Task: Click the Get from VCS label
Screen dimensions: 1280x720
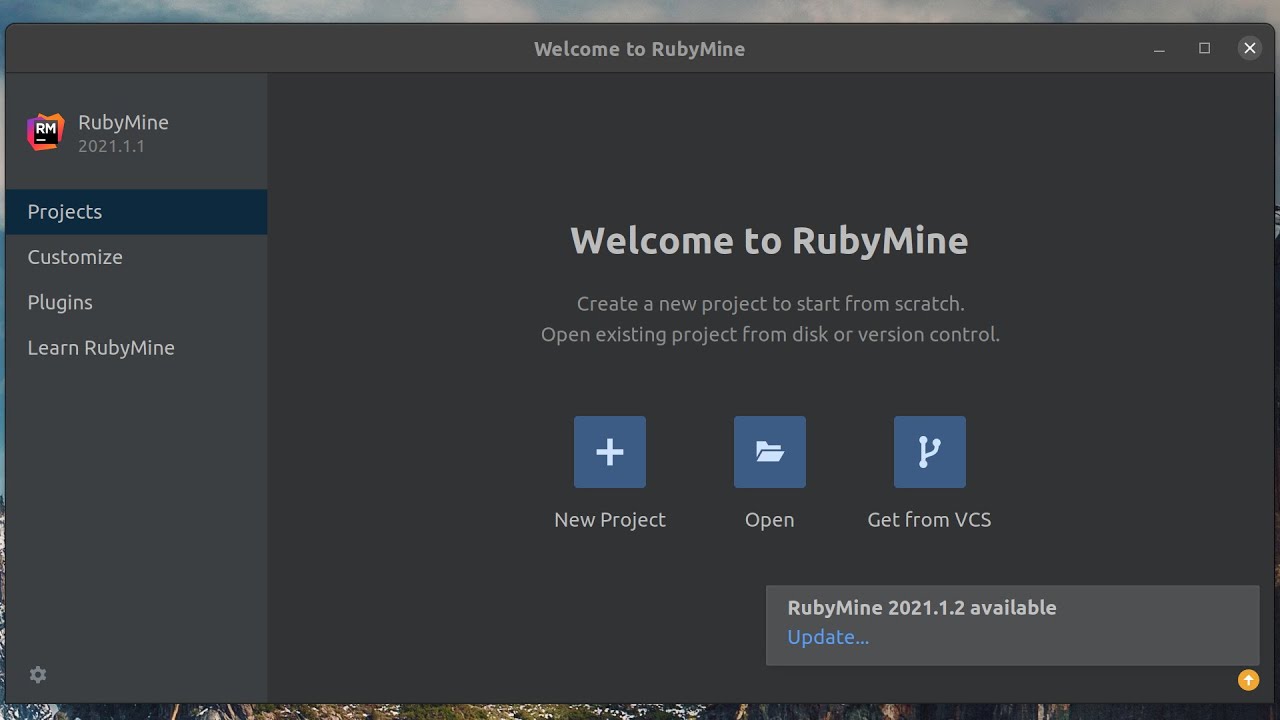Action: click(929, 520)
